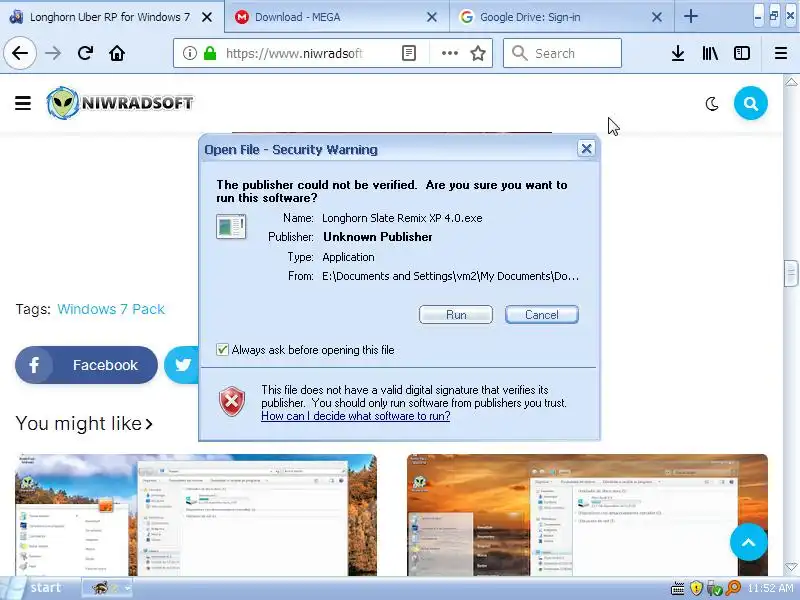Image resolution: width=800 pixels, height=600 pixels.
Task: Click the page vertical scrollbar thumb
Action: click(x=791, y=273)
